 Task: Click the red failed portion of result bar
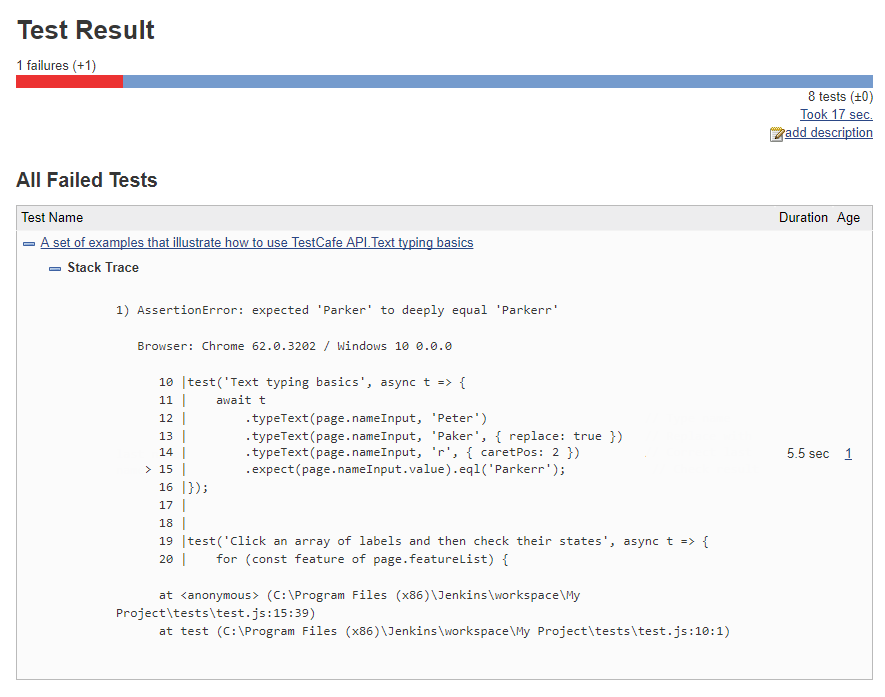(x=69, y=82)
